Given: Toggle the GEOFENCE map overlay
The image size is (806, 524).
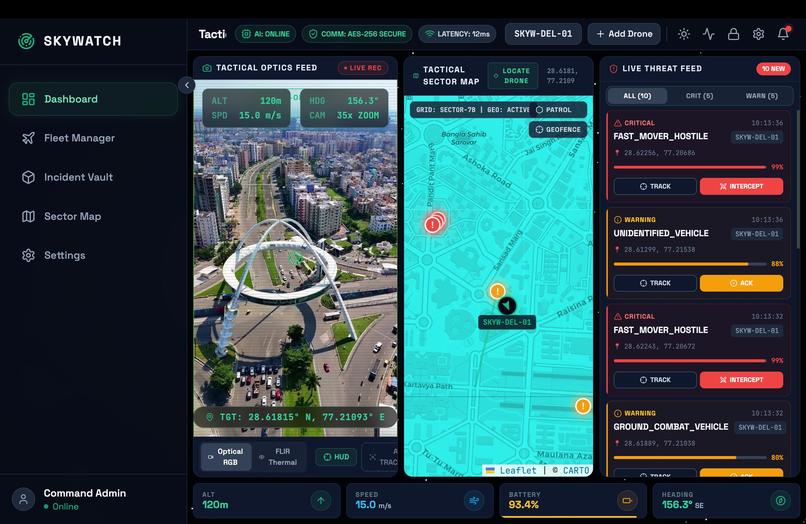Looking at the screenshot, I should [x=558, y=130].
